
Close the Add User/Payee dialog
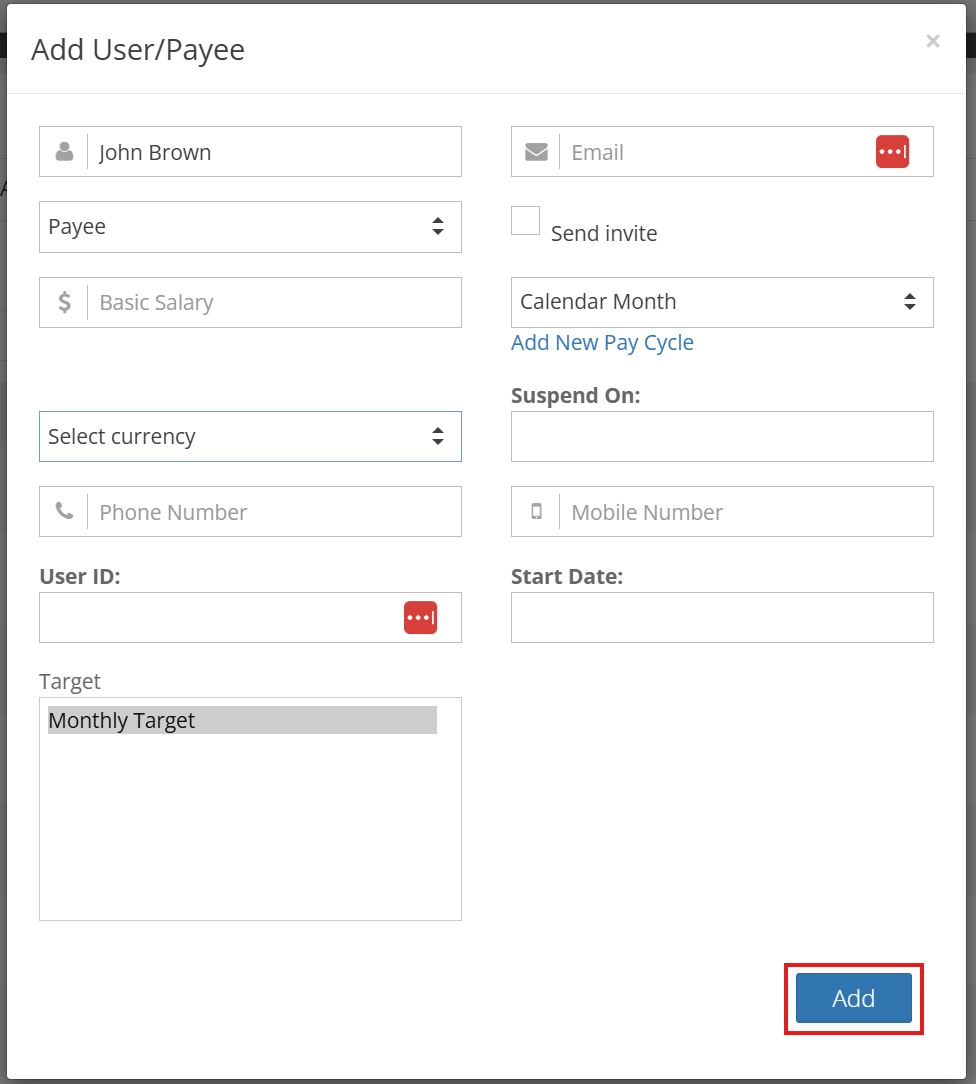click(x=933, y=41)
